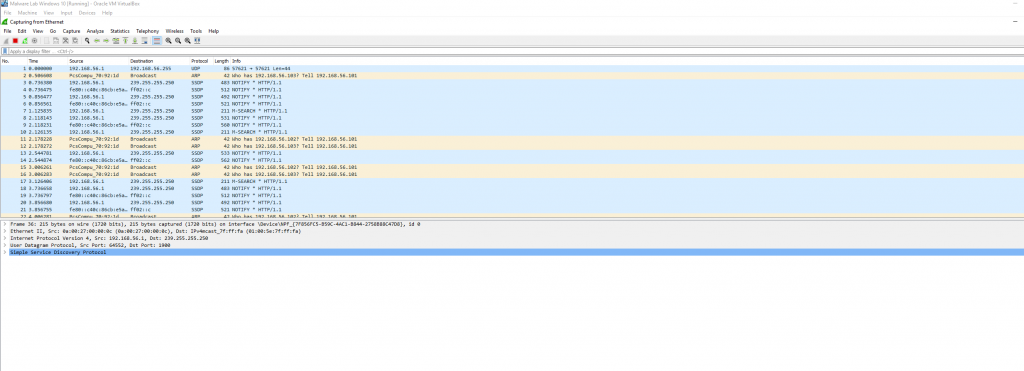Click the Start capture shark fin icon

click(6, 40)
